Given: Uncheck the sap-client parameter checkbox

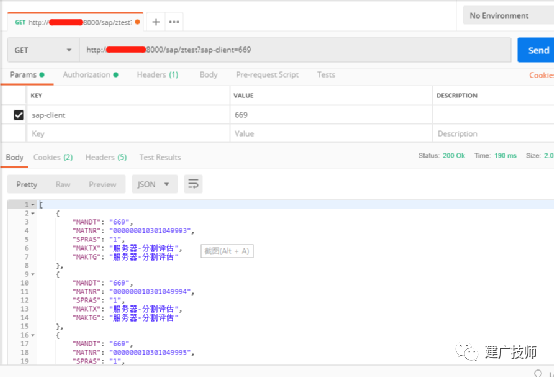Looking at the screenshot, I should click(19, 115).
